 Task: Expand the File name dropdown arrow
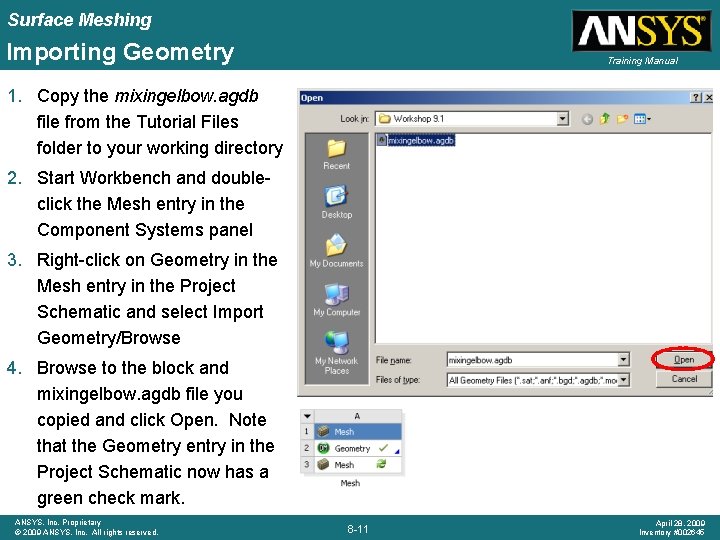(x=623, y=360)
